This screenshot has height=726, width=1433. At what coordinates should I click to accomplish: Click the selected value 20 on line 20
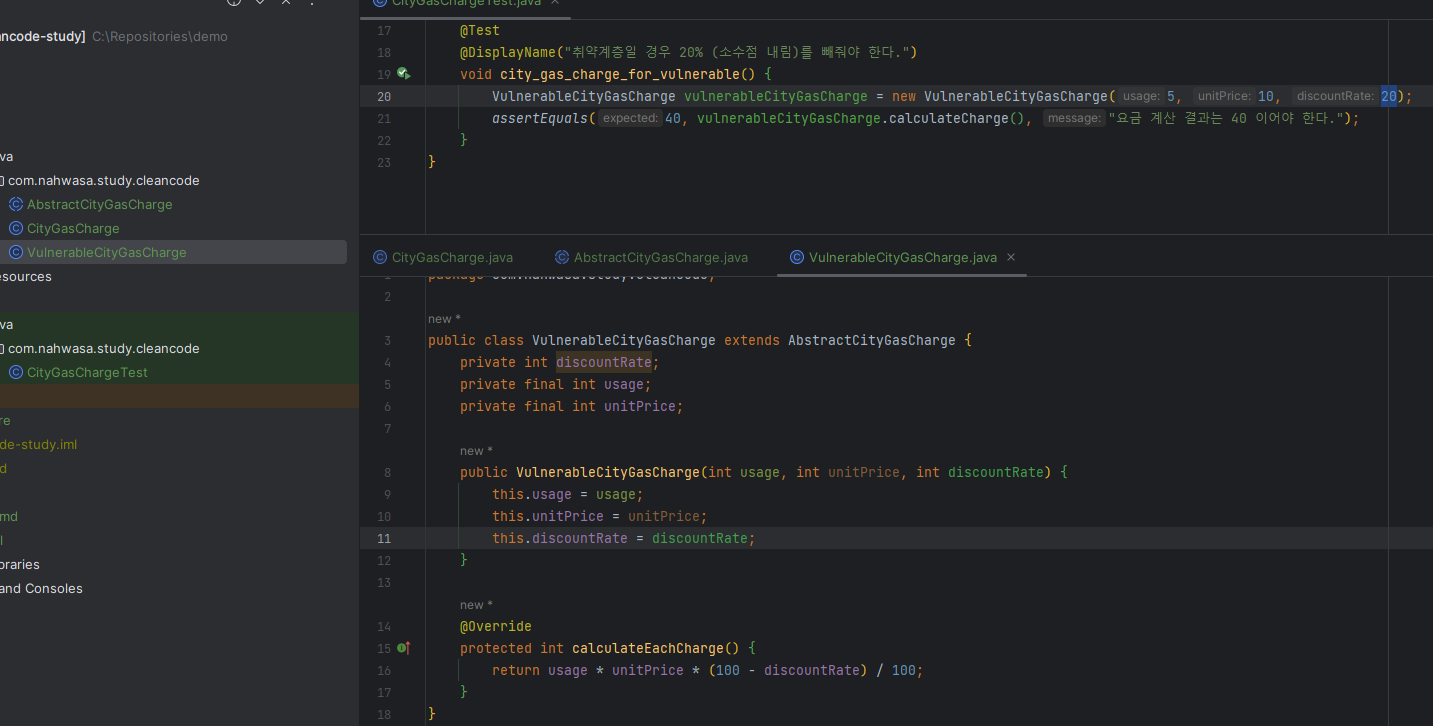(x=1389, y=96)
